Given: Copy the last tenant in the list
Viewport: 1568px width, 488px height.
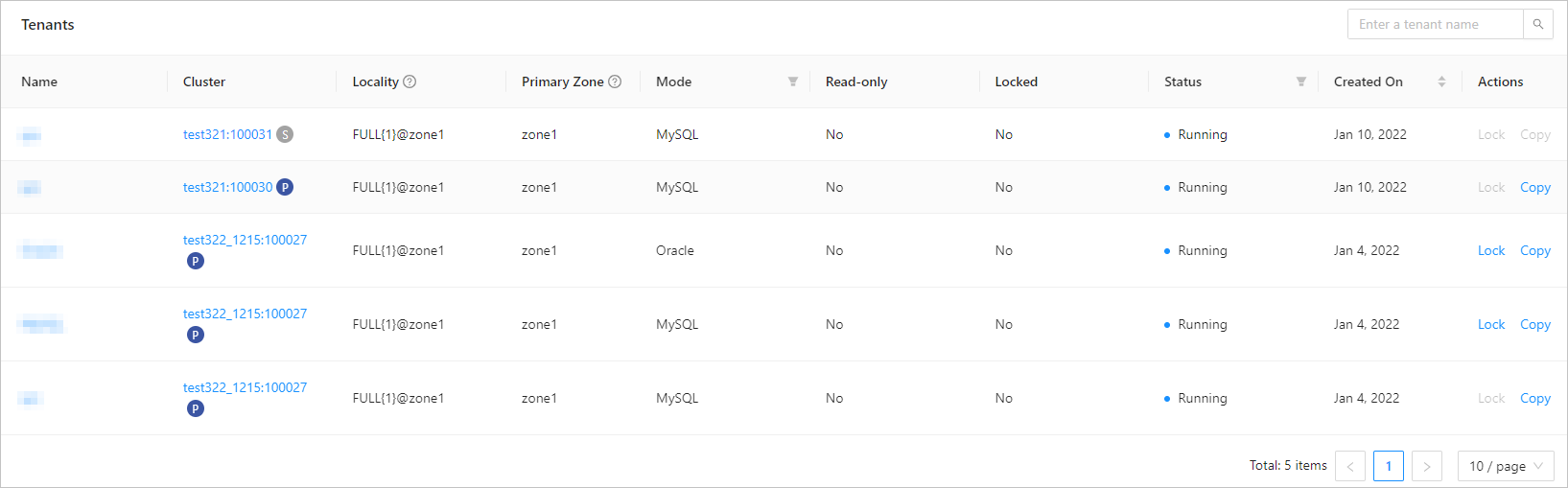Looking at the screenshot, I should click(1535, 398).
